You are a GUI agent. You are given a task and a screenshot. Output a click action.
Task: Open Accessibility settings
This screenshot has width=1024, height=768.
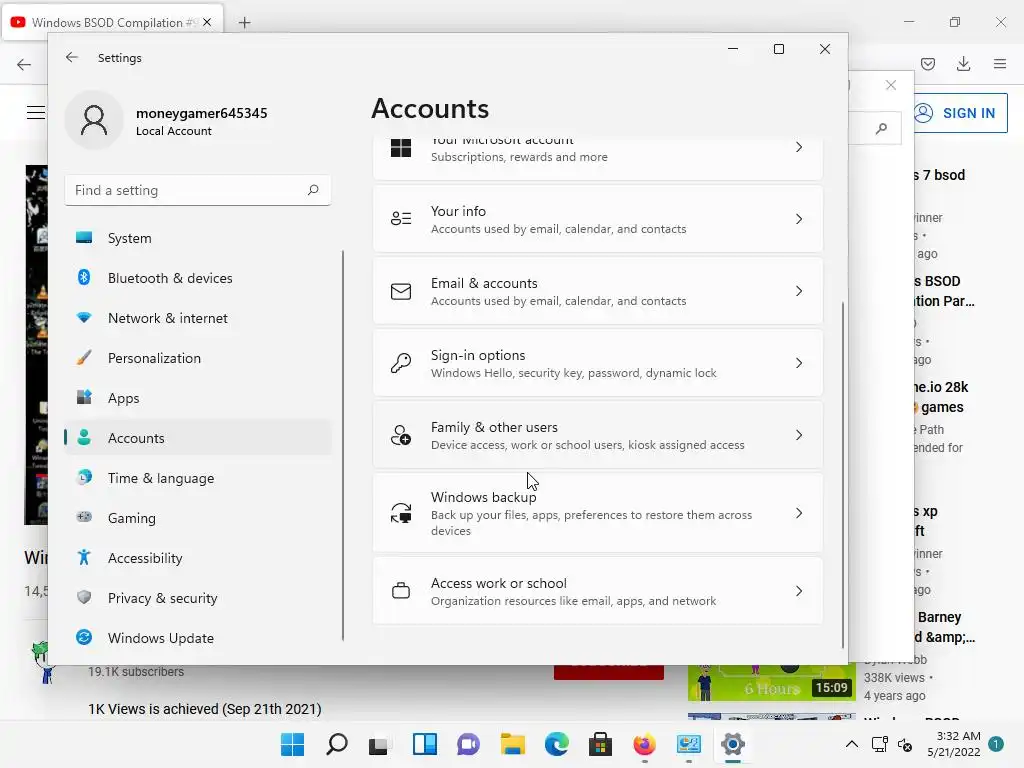[198, 558]
